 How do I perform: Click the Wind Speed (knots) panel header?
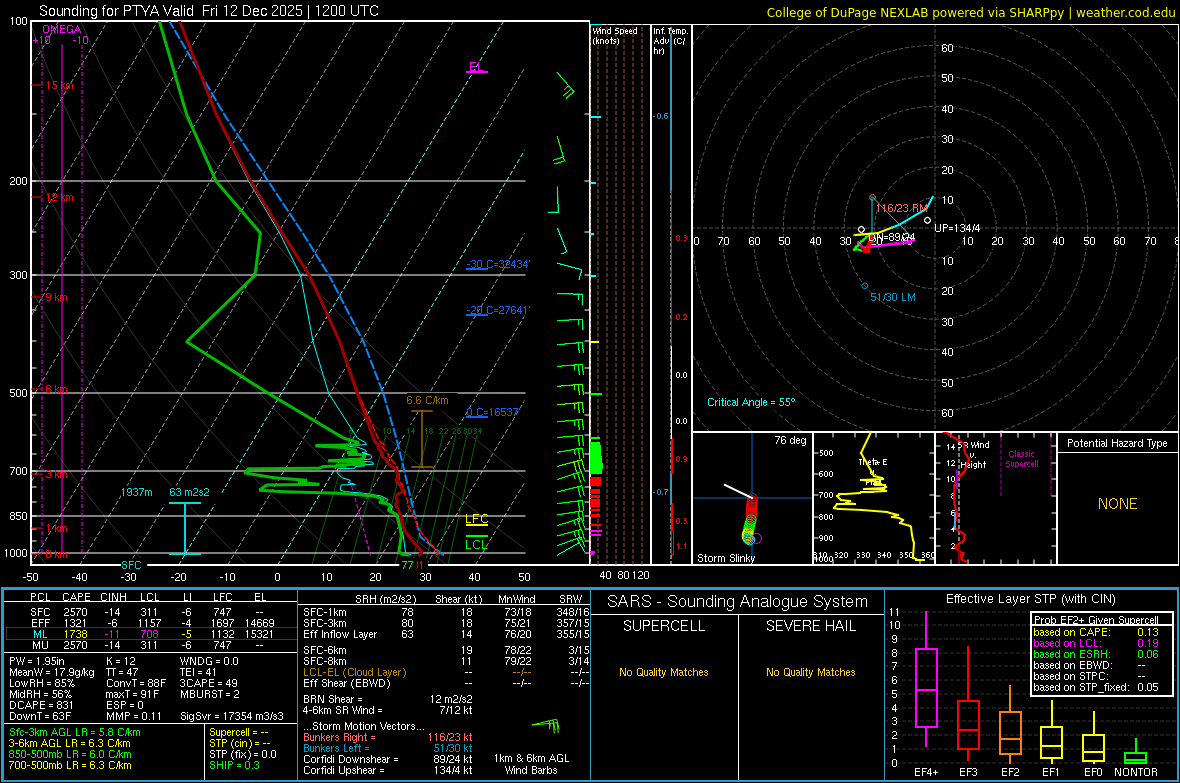615,36
